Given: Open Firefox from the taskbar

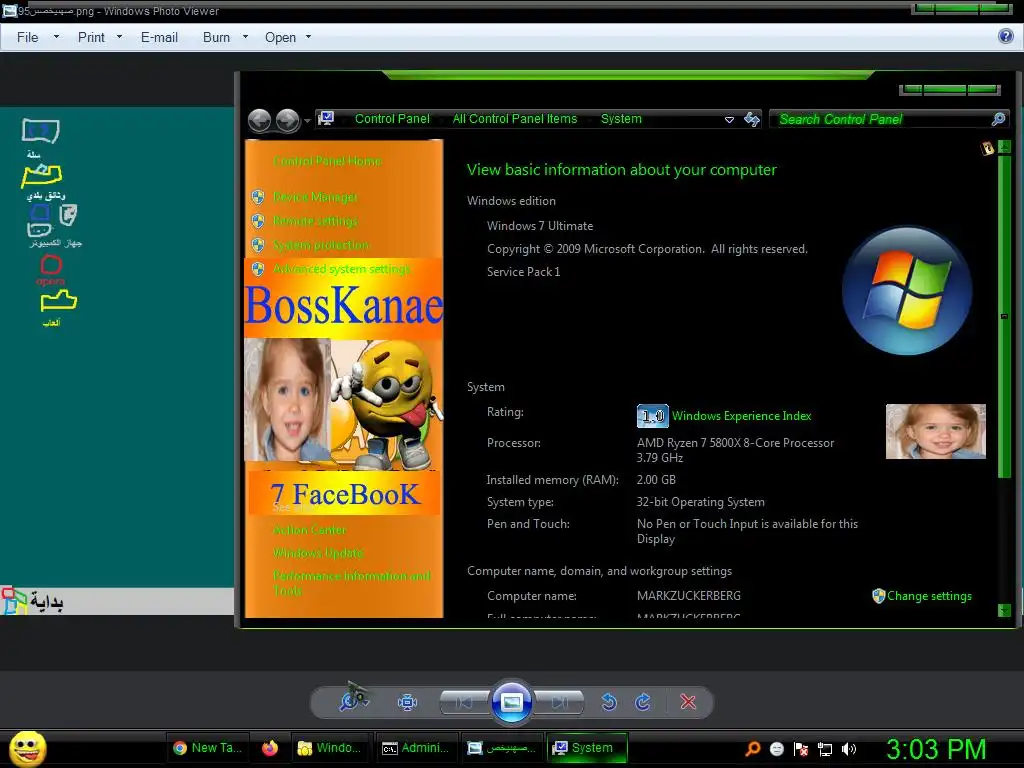Looking at the screenshot, I should [x=270, y=748].
